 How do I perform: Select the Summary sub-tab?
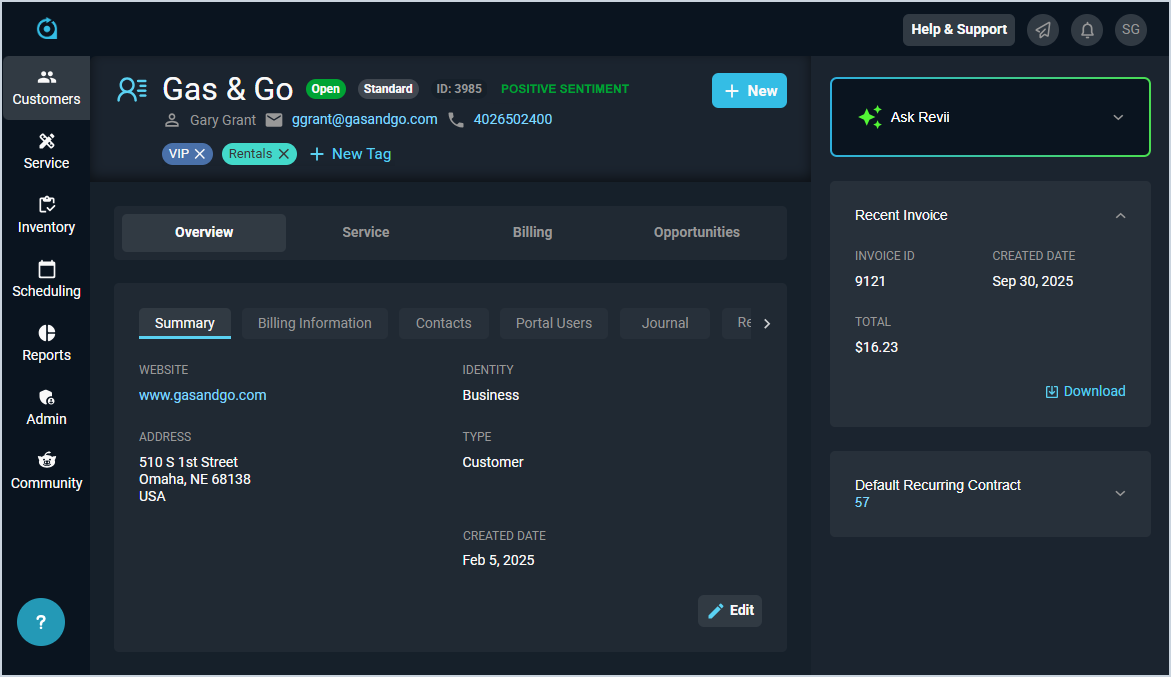184,323
